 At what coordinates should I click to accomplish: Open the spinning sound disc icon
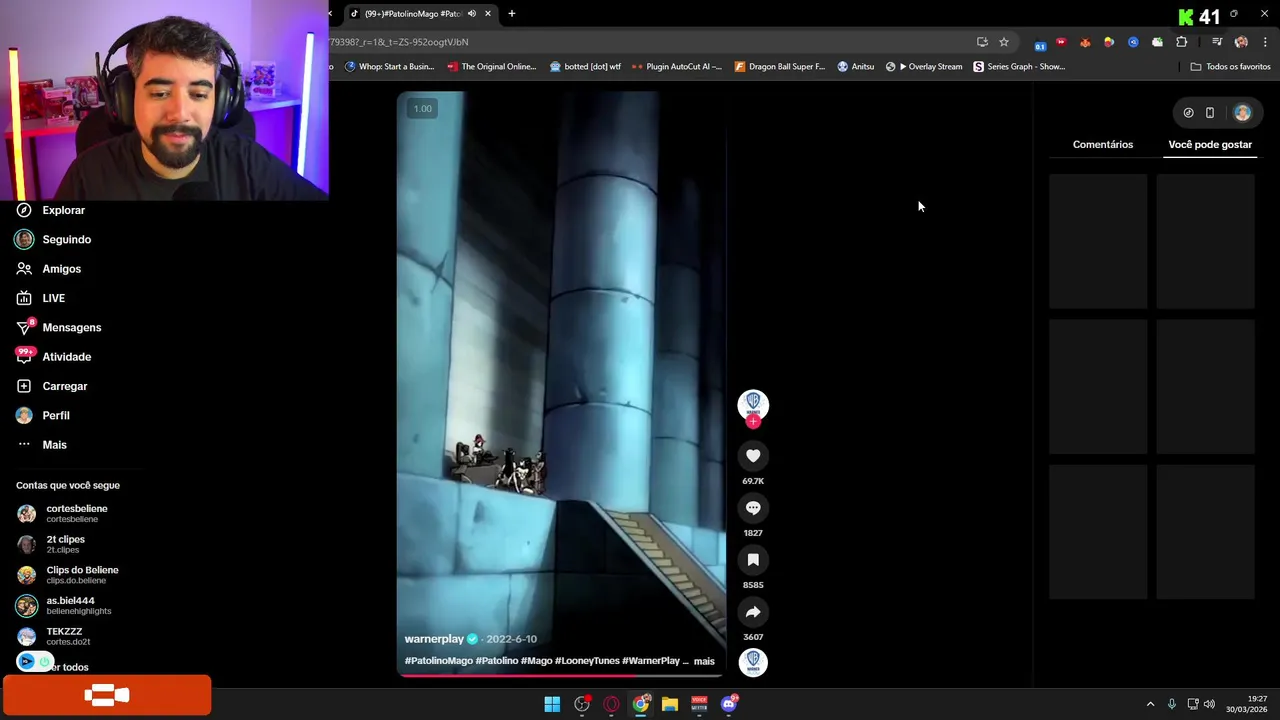coord(753,662)
